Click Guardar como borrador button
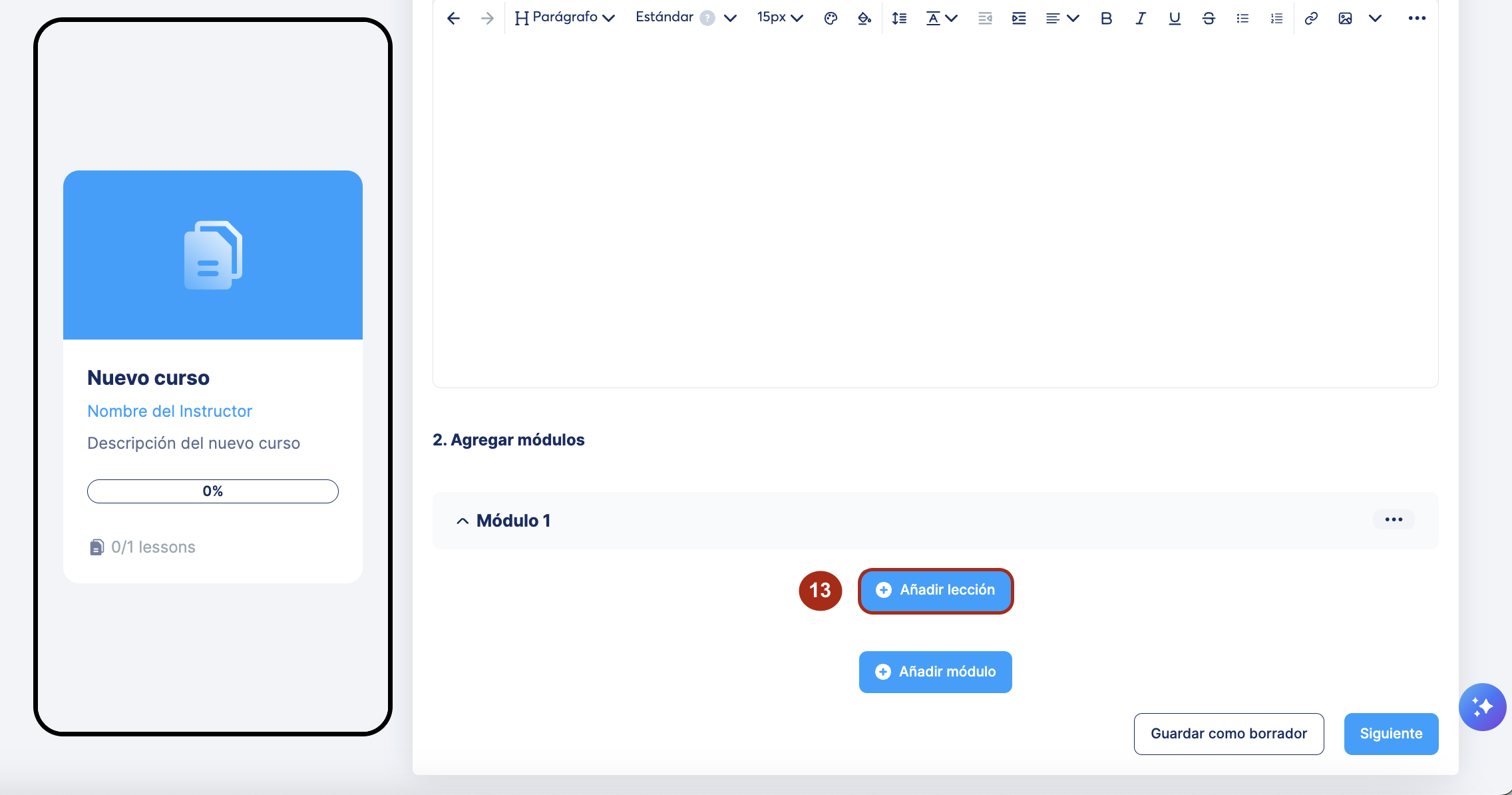Viewport: 1512px width, 795px height. 1228,734
